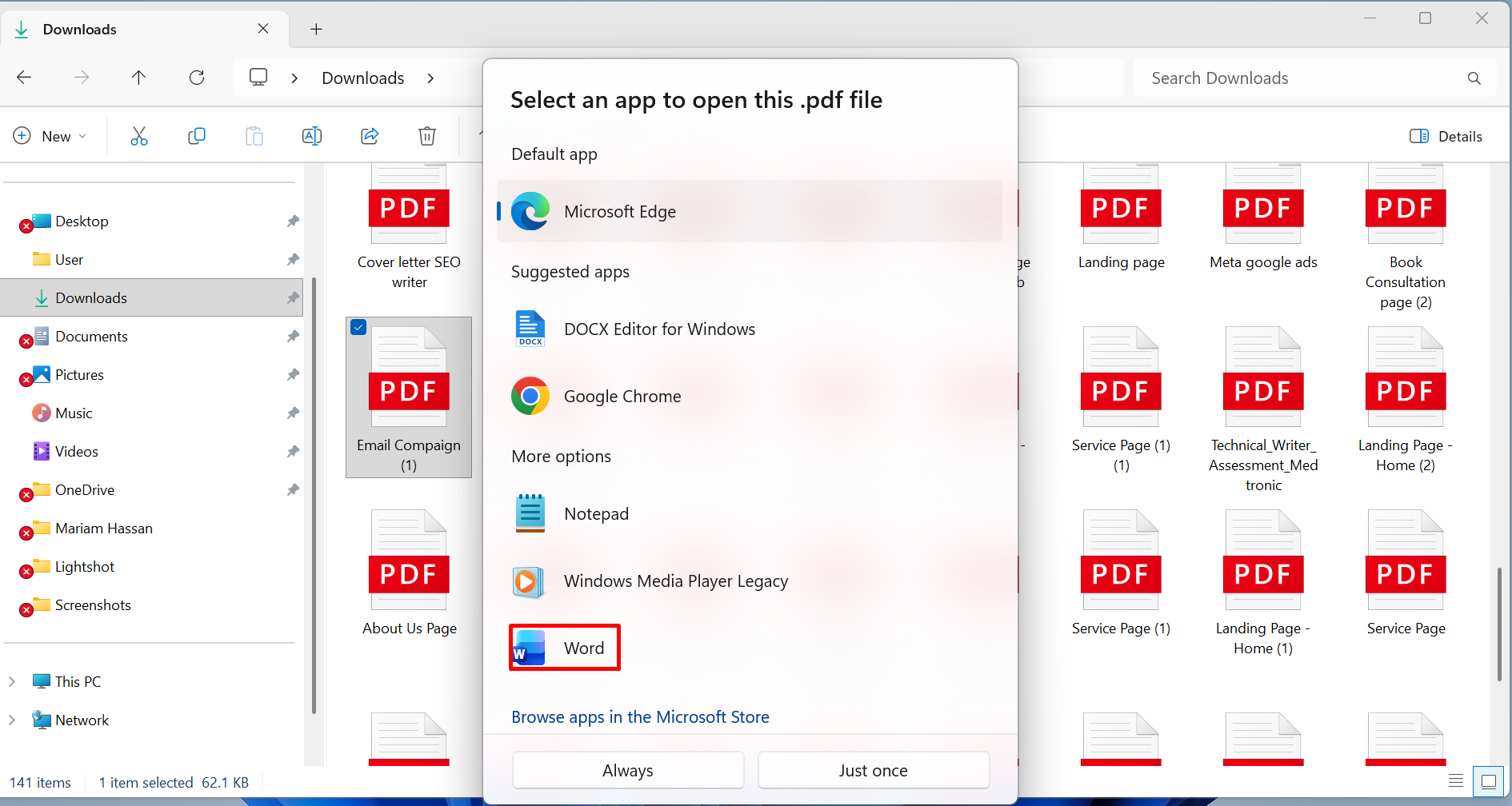Uncheck the Email Compaign (1) checkbox
The image size is (1512, 806).
coord(358,327)
